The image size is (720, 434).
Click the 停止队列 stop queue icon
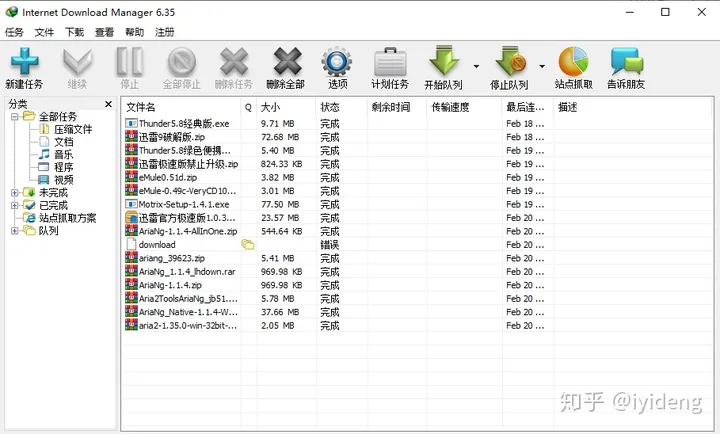(511, 61)
